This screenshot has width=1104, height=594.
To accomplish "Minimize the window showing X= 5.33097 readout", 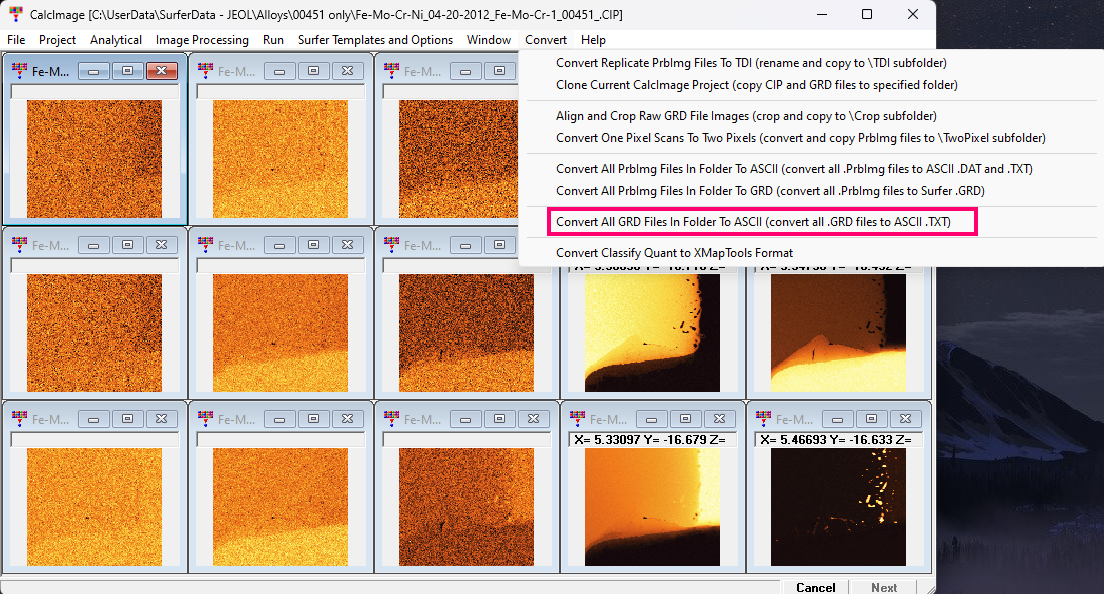I will [x=652, y=420].
